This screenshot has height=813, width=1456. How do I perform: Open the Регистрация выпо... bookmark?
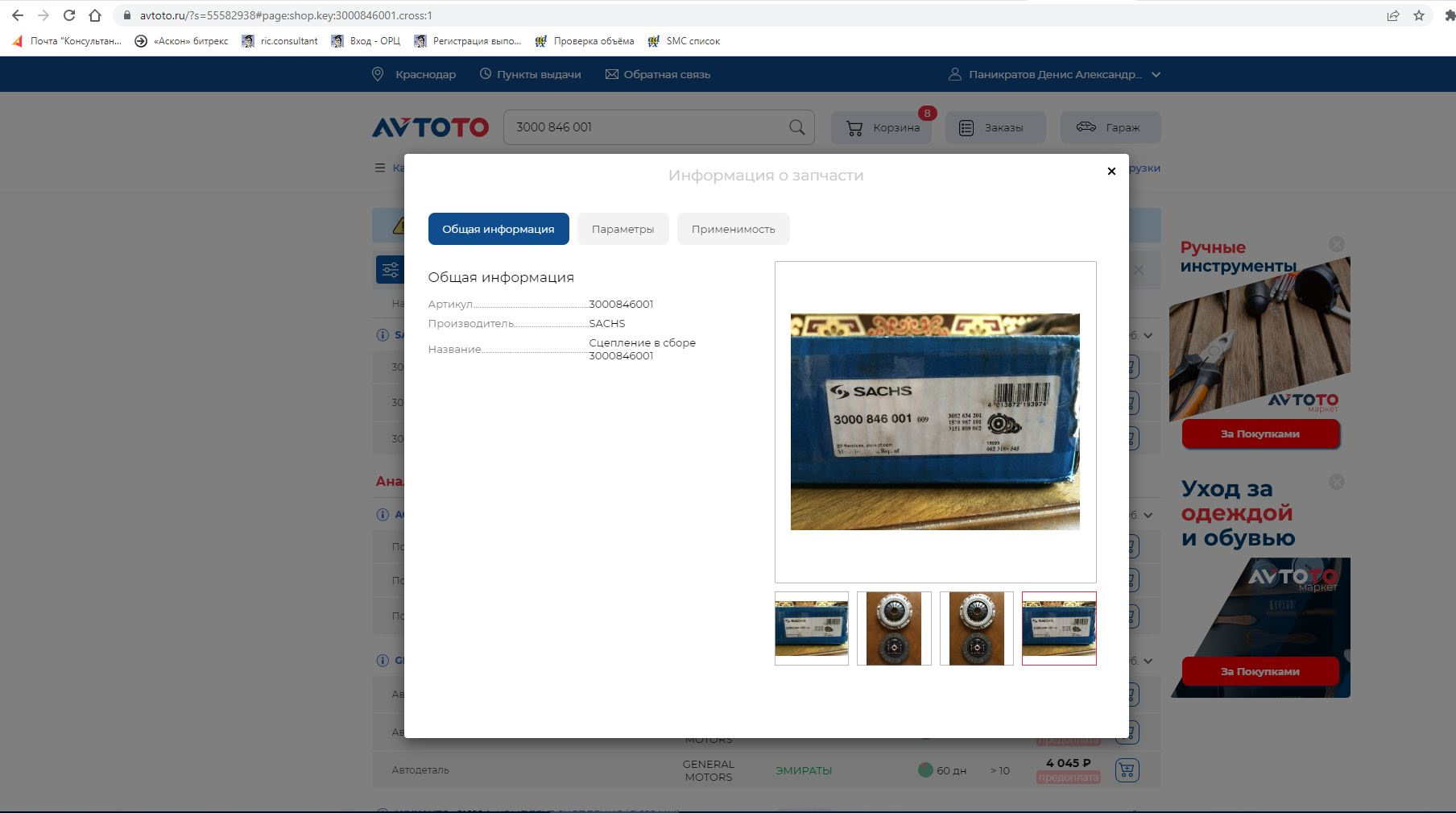point(467,41)
